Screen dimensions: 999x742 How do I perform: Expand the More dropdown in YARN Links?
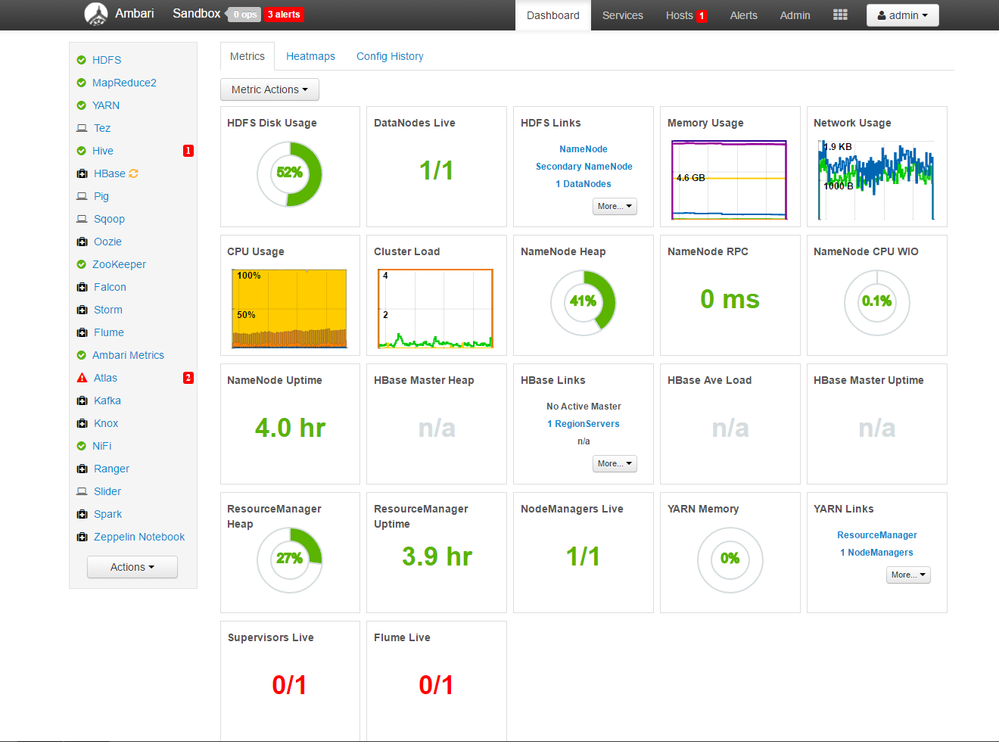point(908,575)
